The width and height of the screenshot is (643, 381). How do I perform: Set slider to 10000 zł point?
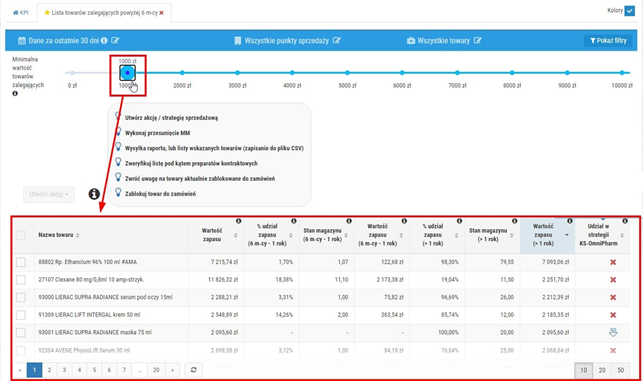(622, 73)
